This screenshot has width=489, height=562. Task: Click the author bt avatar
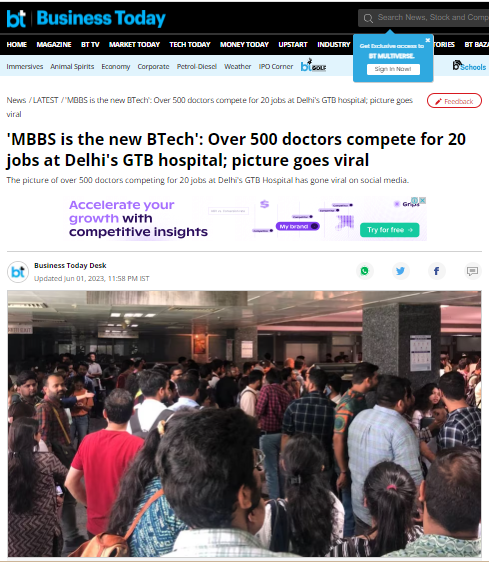18,272
